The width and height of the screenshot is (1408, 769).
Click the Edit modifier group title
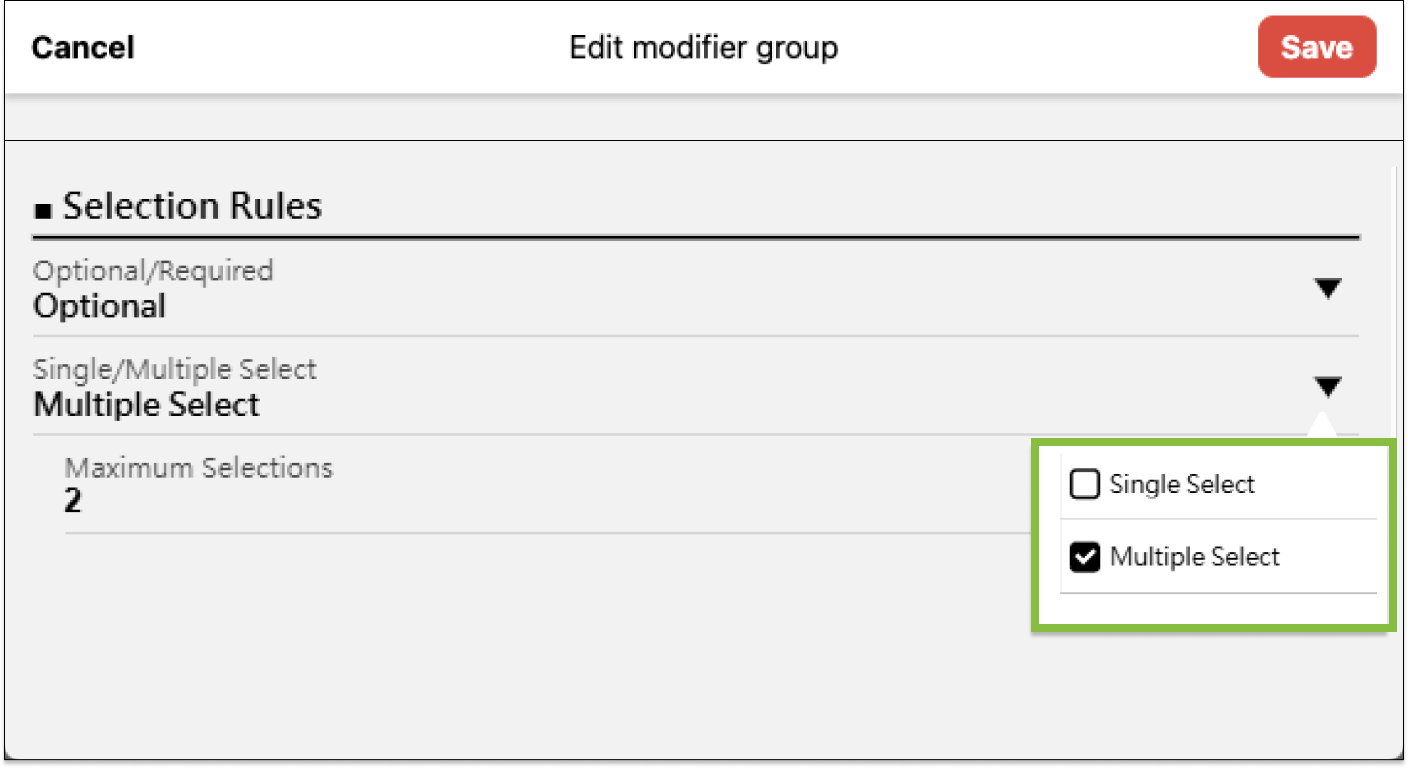point(703,47)
